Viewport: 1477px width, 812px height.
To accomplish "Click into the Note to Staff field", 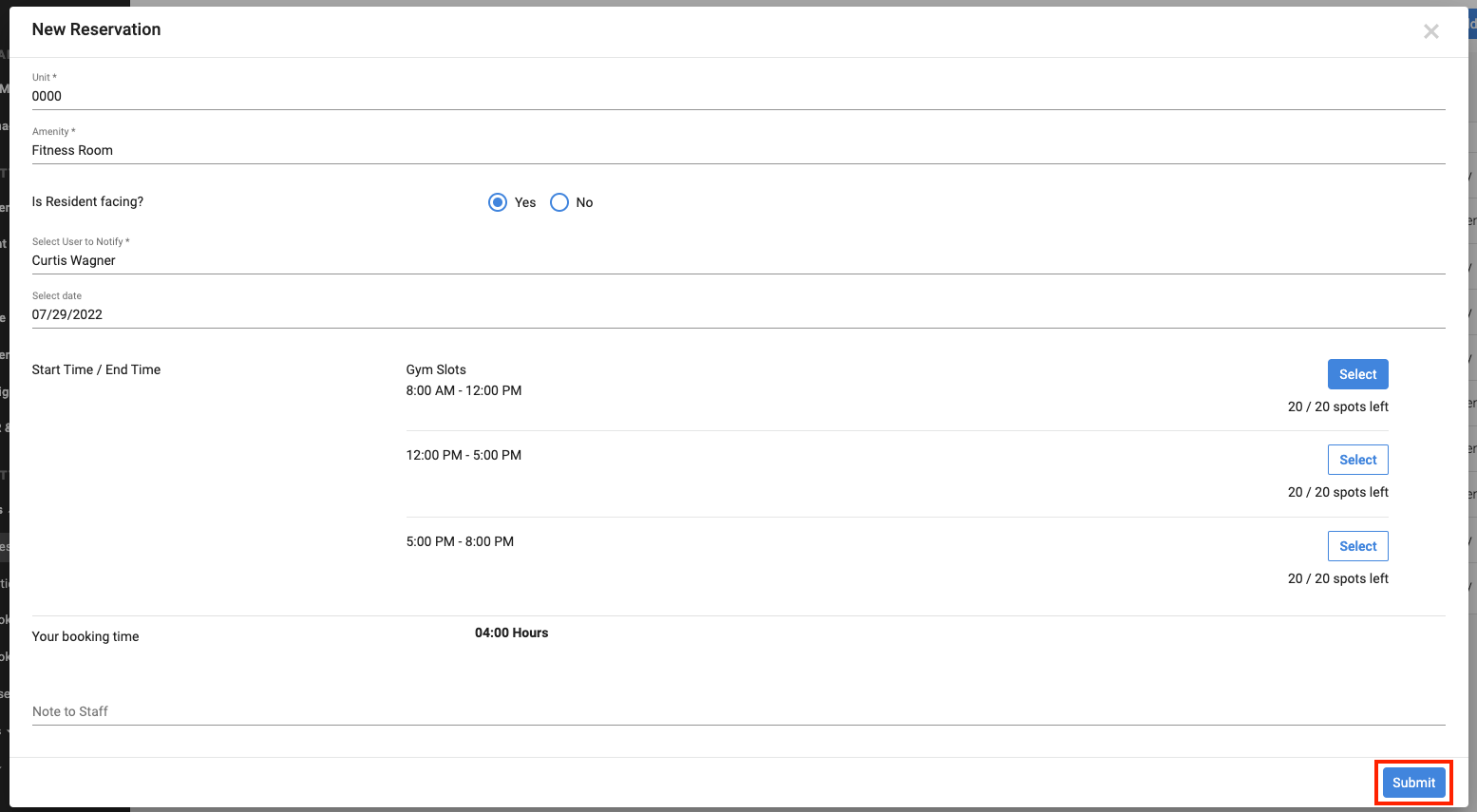I will coord(737,711).
